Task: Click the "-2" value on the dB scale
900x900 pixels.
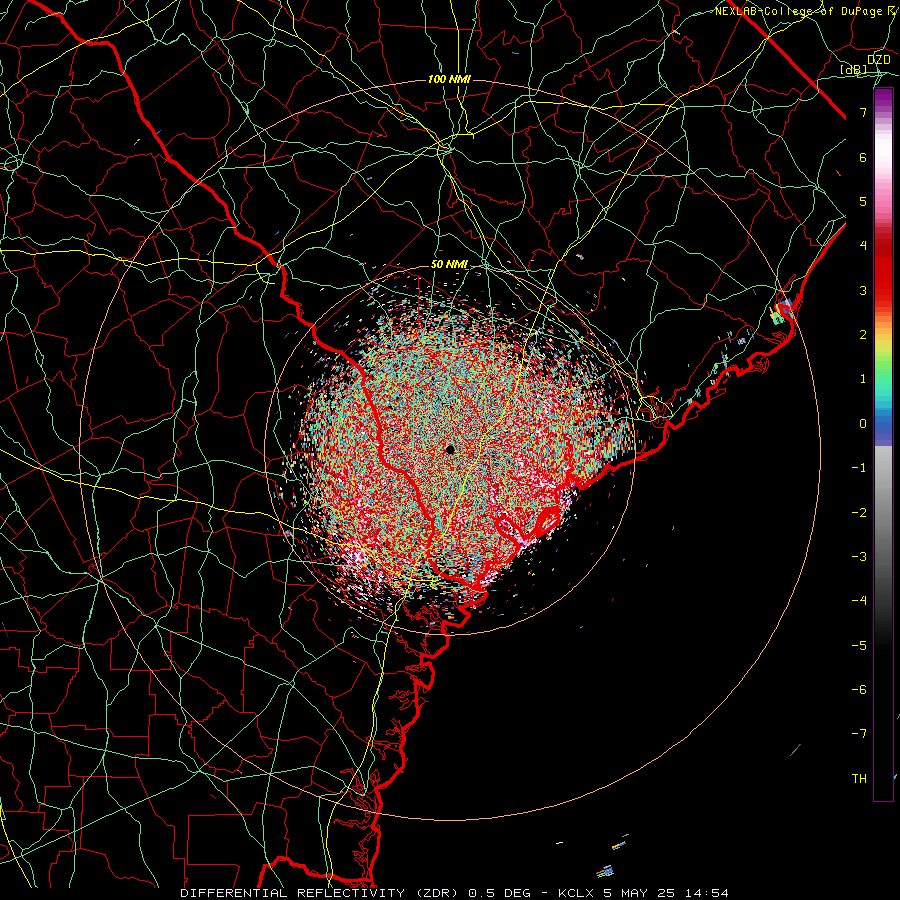Action: (859, 513)
